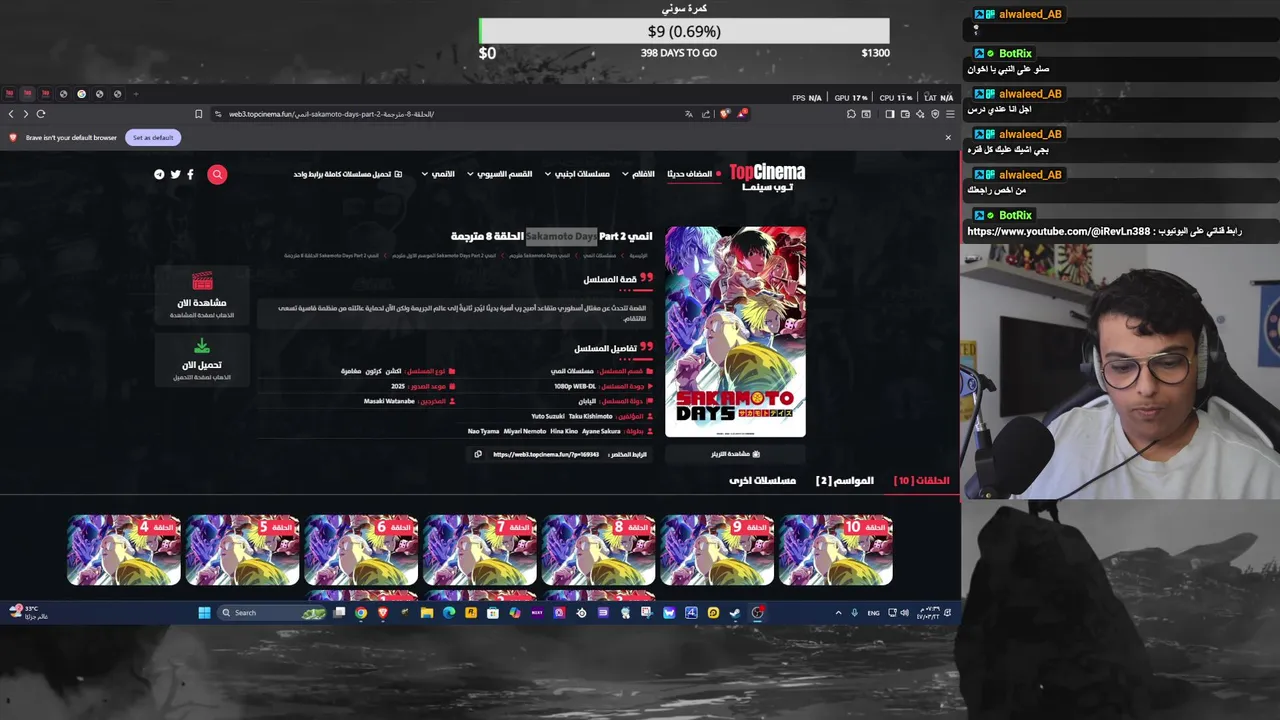Open a new browser tab with plus
Viewport: 1280px width, 720px height.
pyautogui.click(x=136, y=94)
